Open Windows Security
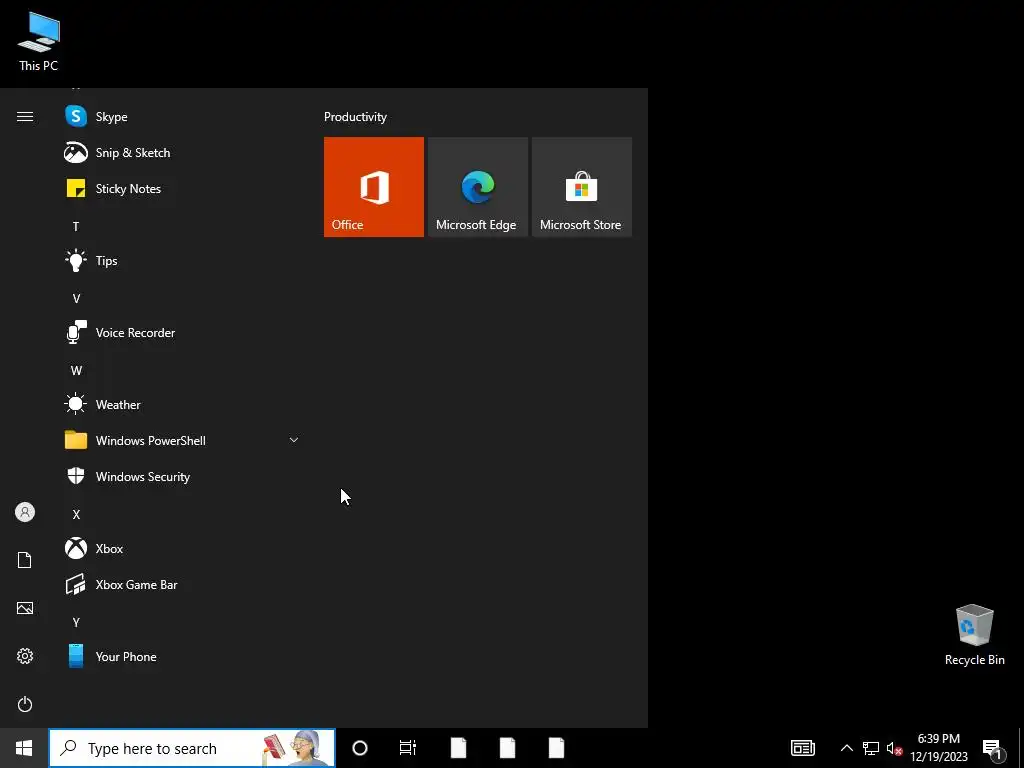The image size is (1024, 768). [183, 476]
